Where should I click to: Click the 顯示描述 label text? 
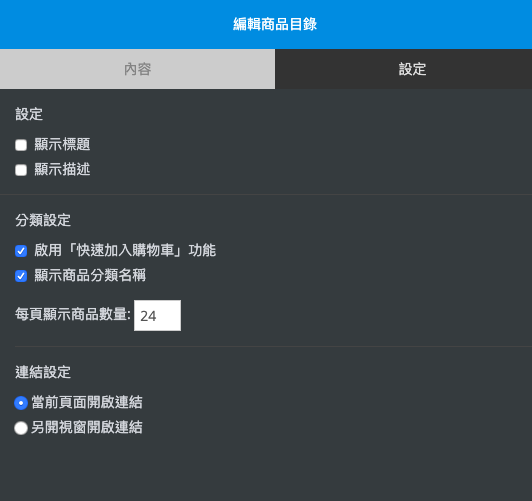[62, 169]
